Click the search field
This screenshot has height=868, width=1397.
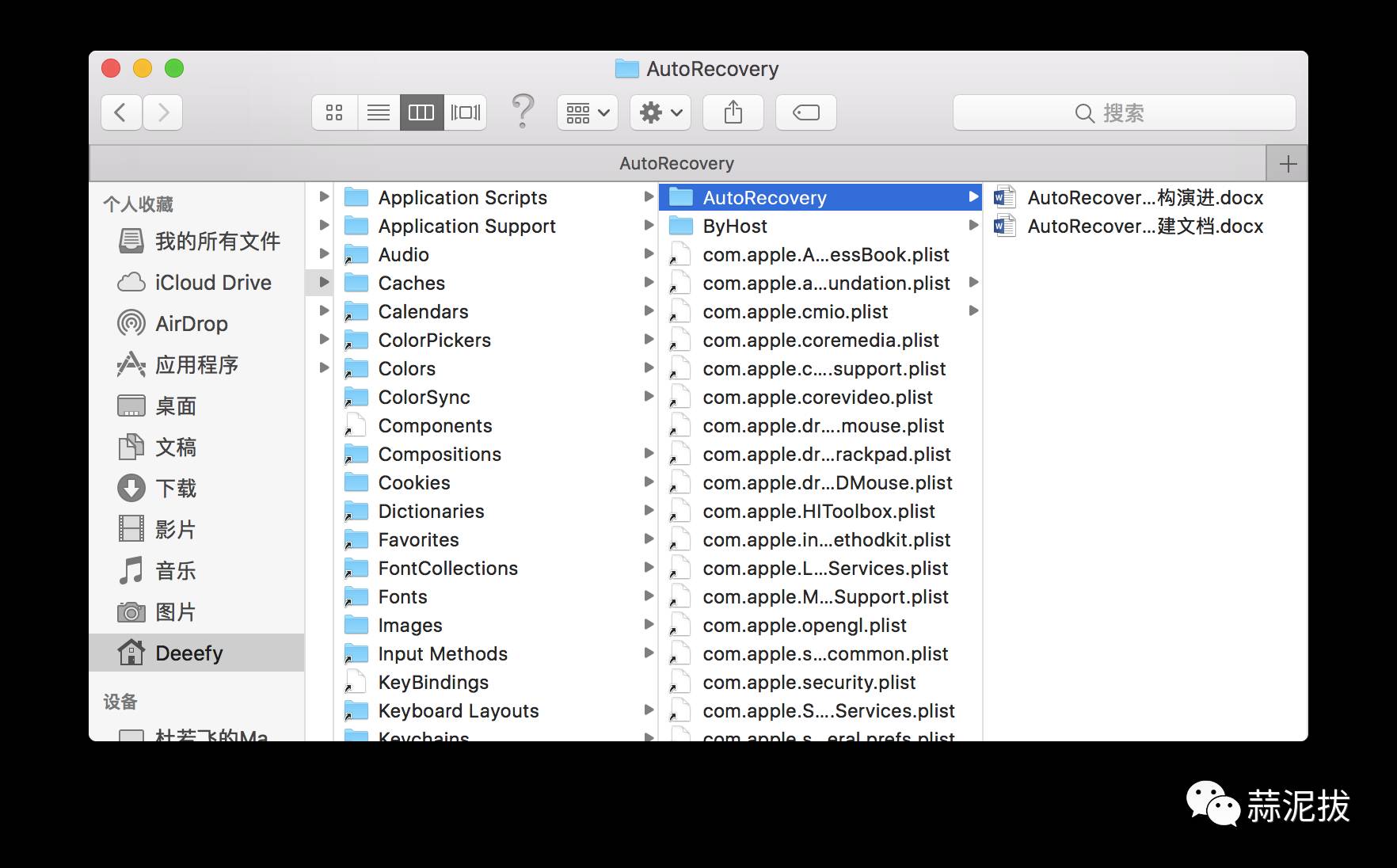[x=1124, y=112]
